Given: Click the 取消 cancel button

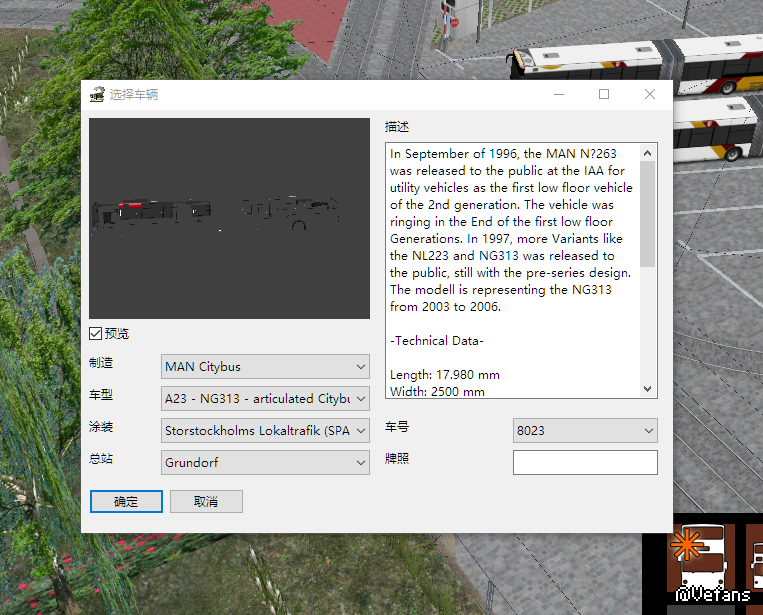Looking at the screenshot, I should tap(206, 501).
